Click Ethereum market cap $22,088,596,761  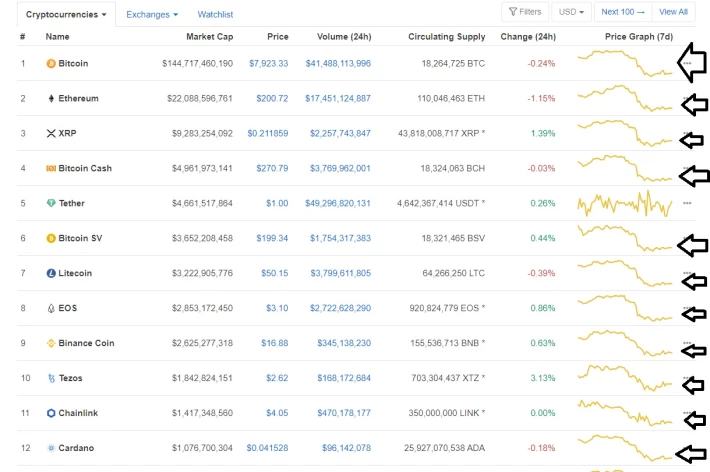pos(200,98)
